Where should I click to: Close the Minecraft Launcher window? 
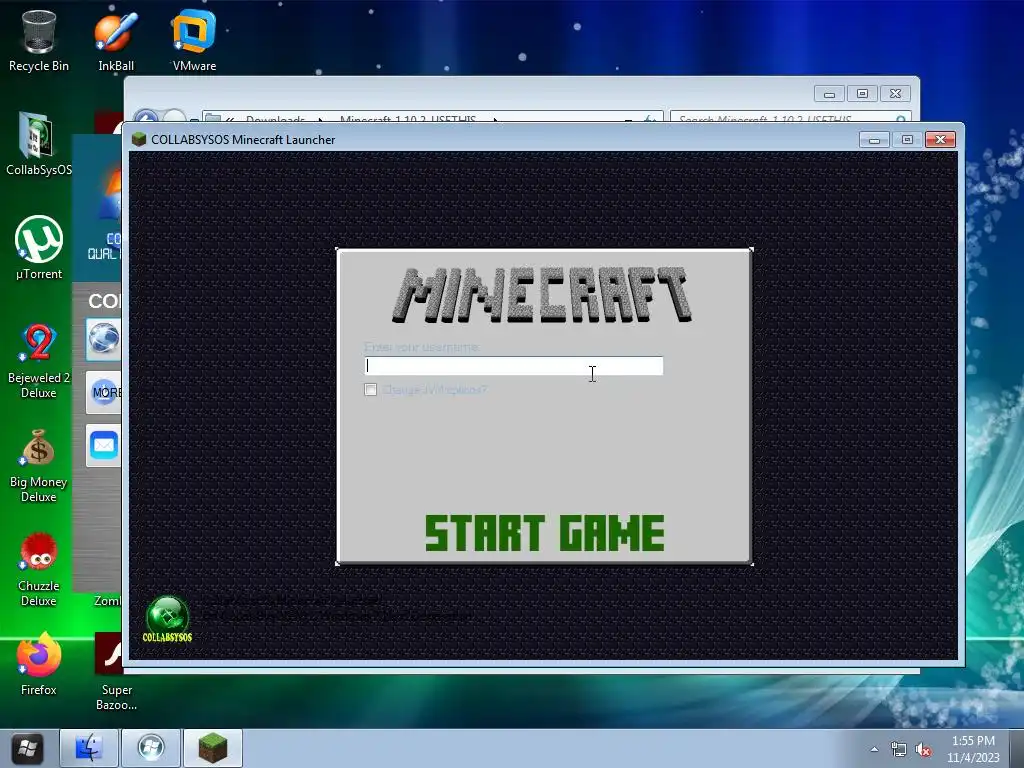point(940,140)
